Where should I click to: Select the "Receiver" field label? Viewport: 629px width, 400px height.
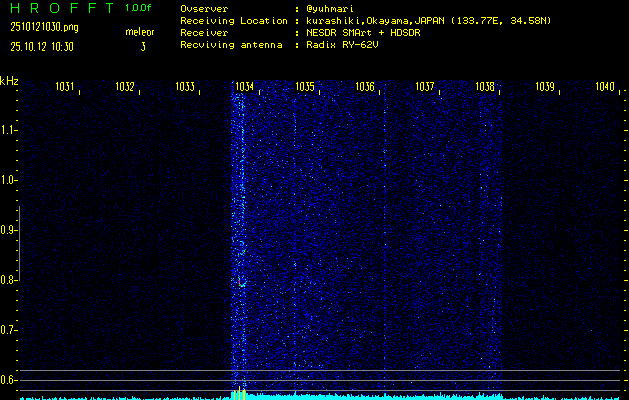coord(204,33)
